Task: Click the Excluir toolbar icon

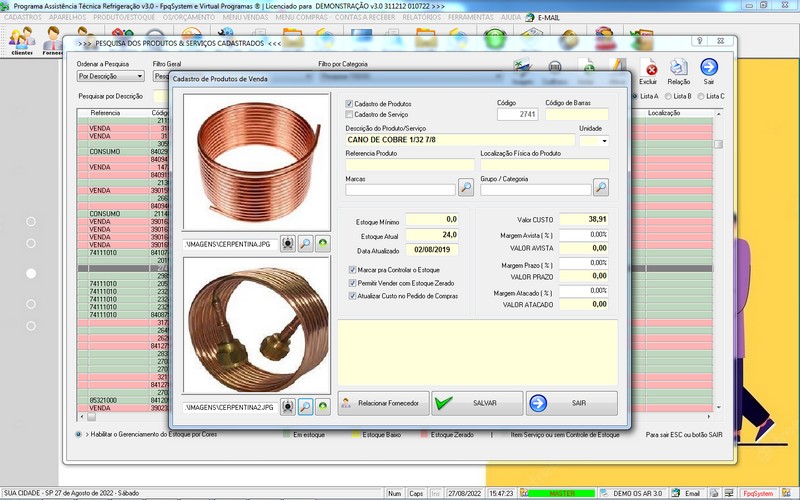Action: tap(648, 69)
